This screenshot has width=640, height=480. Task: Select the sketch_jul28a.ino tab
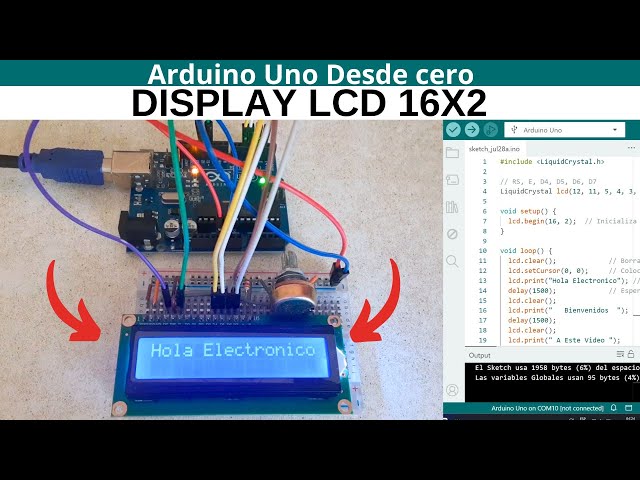[x=494, y=149]
